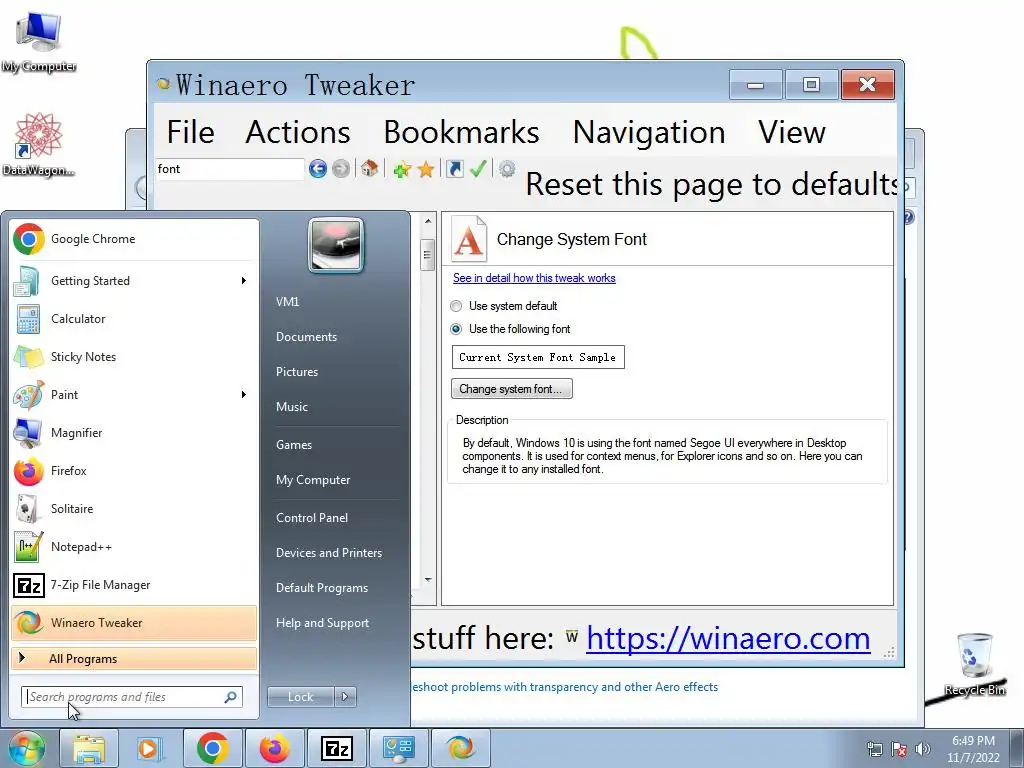Open Control Panel from Start menu

(x=312, y=518)
